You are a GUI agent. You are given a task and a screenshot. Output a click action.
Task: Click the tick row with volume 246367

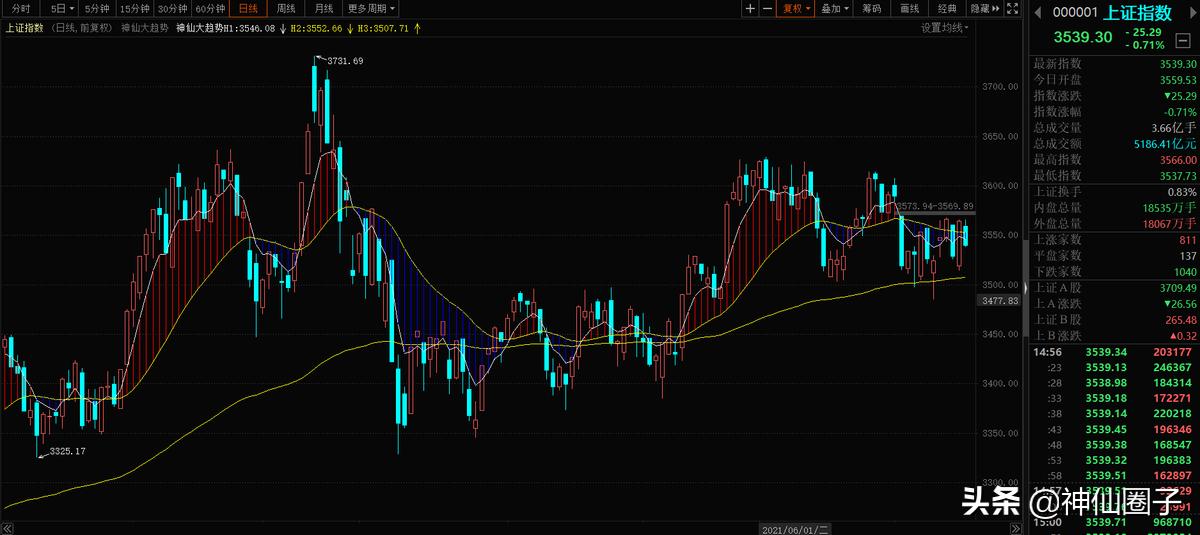pyautogui.click(x=1114, y=367)
